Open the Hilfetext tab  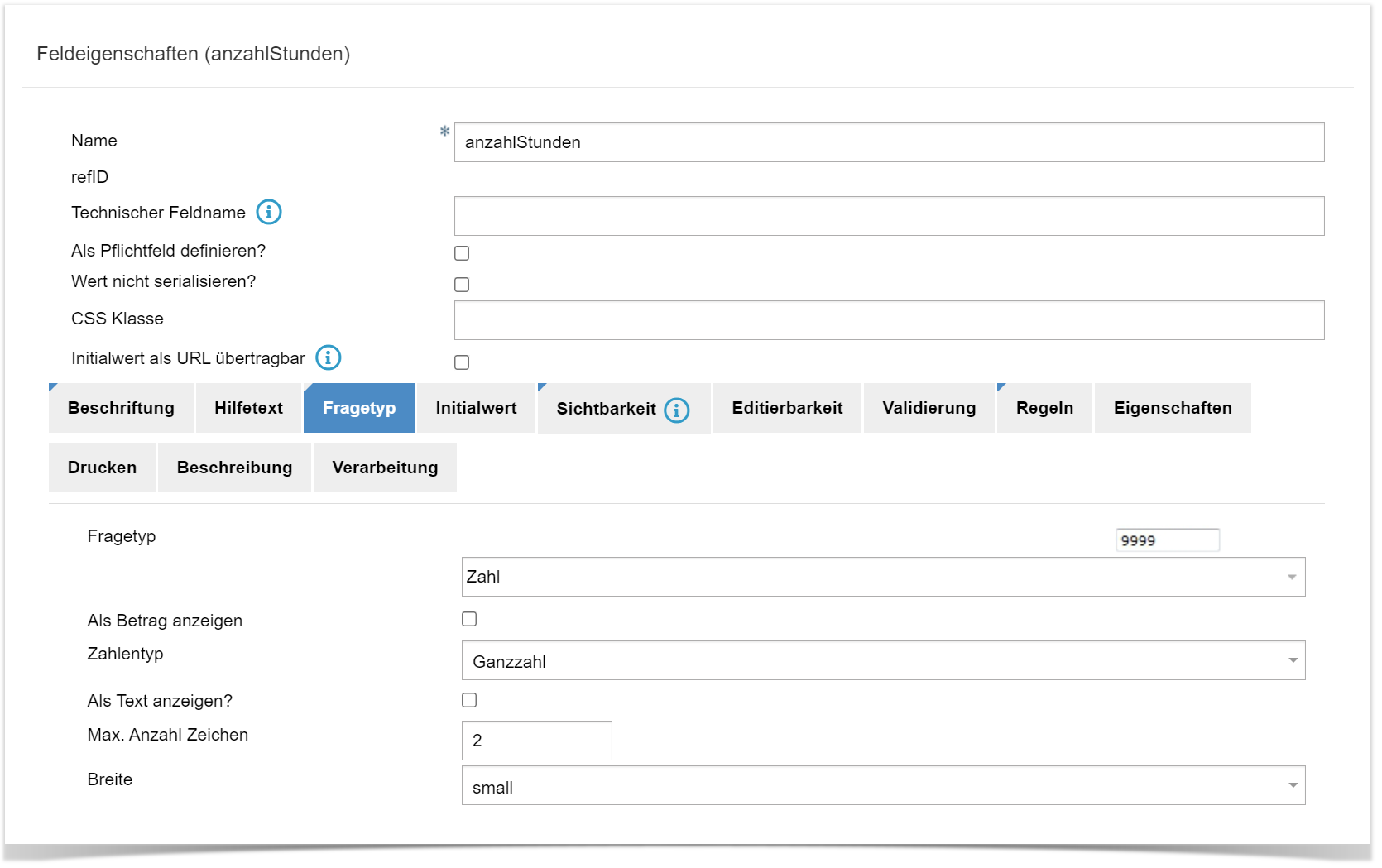coord(248,408)
